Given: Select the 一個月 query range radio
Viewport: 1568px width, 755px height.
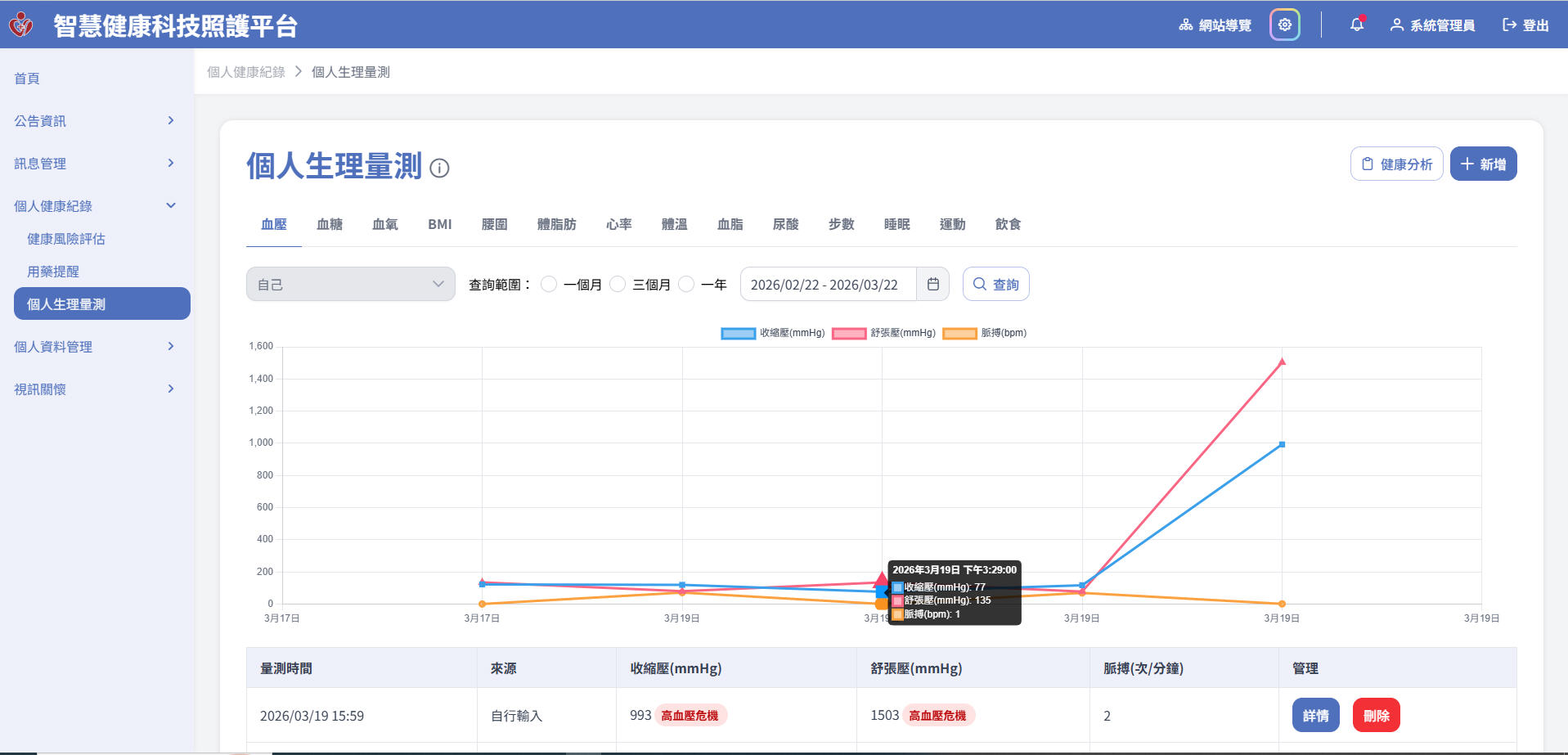Looking at the screenshot, I should pyautogui.click(x=549, y=285).
